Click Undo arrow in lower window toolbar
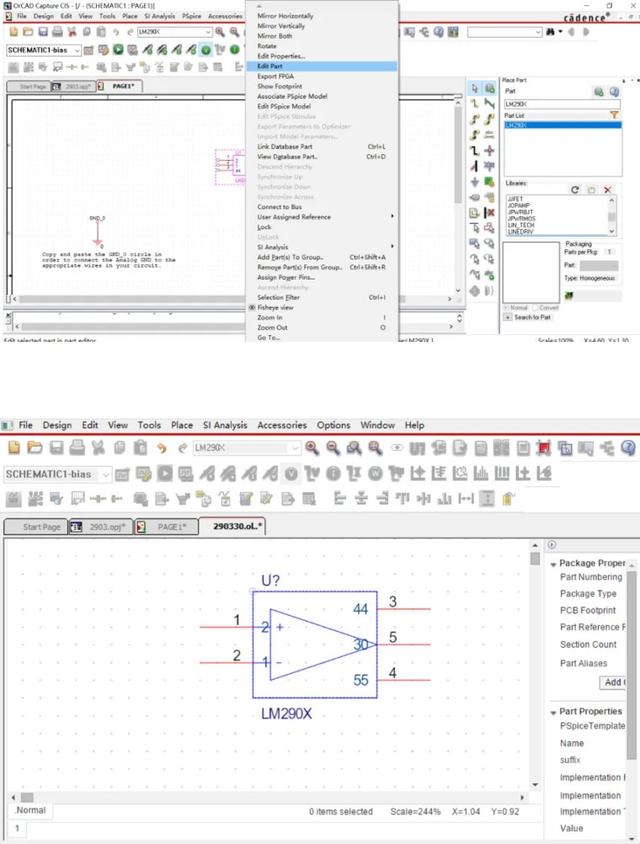 [161, 447]
